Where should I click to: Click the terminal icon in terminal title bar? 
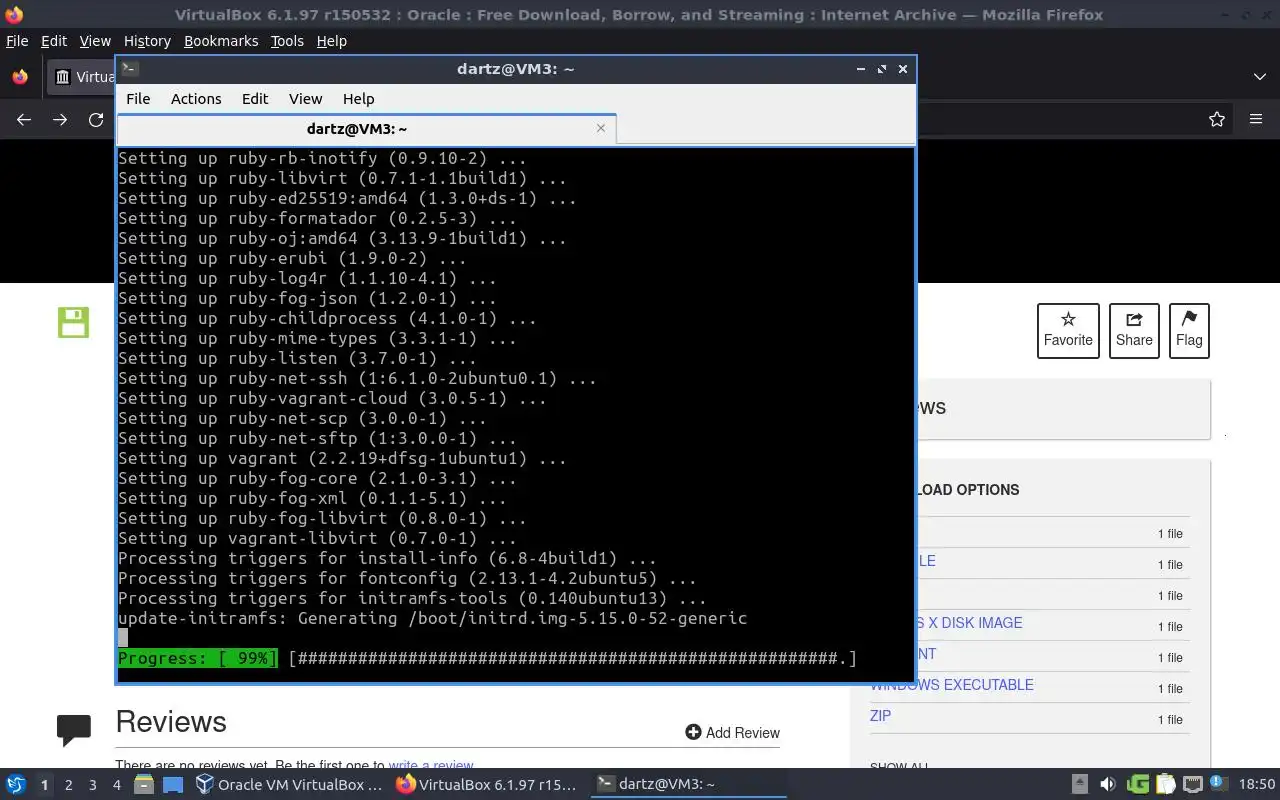[x=130, y=69]
